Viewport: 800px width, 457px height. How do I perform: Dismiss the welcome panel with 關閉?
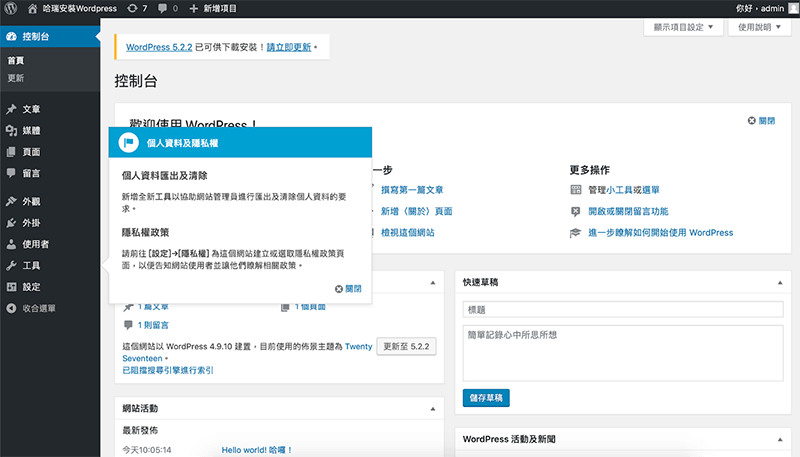click(x=762, y=121)
